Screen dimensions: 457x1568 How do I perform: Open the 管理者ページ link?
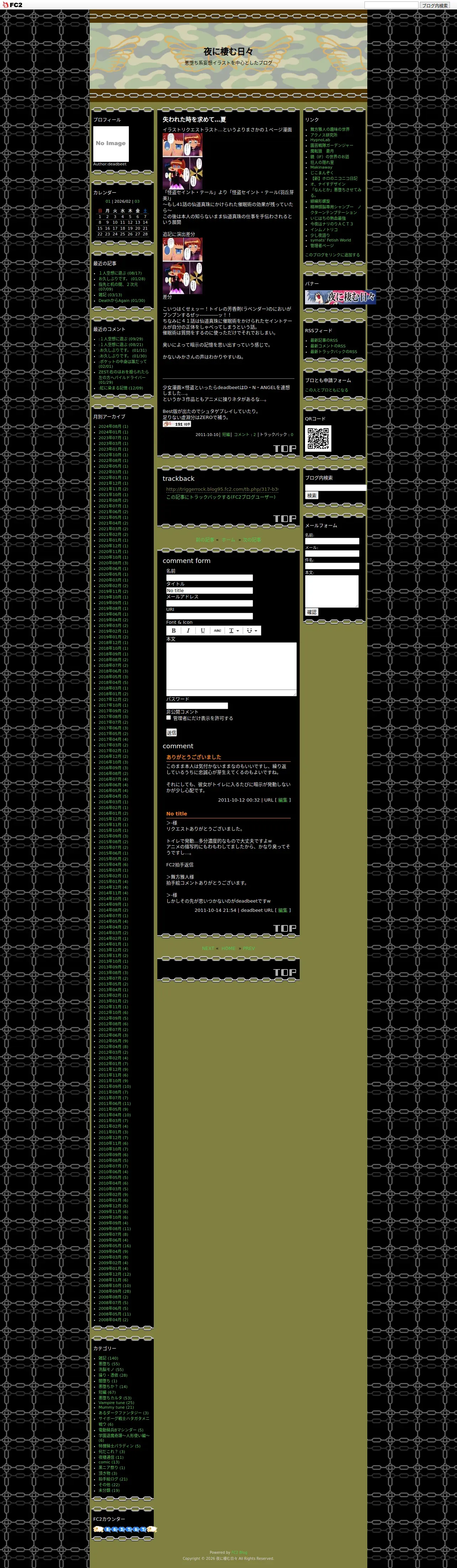point(322,246)
